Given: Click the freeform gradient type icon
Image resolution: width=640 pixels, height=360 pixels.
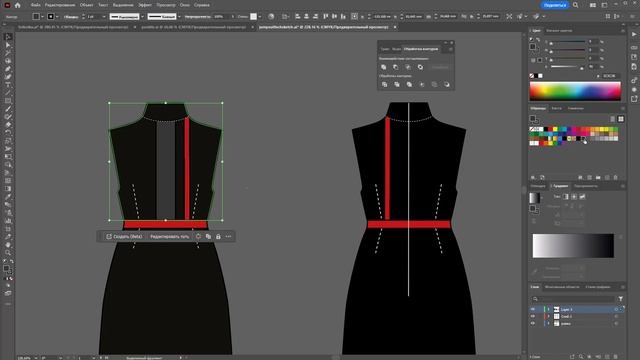Looking at the screenshot, I should pos(582,197).
